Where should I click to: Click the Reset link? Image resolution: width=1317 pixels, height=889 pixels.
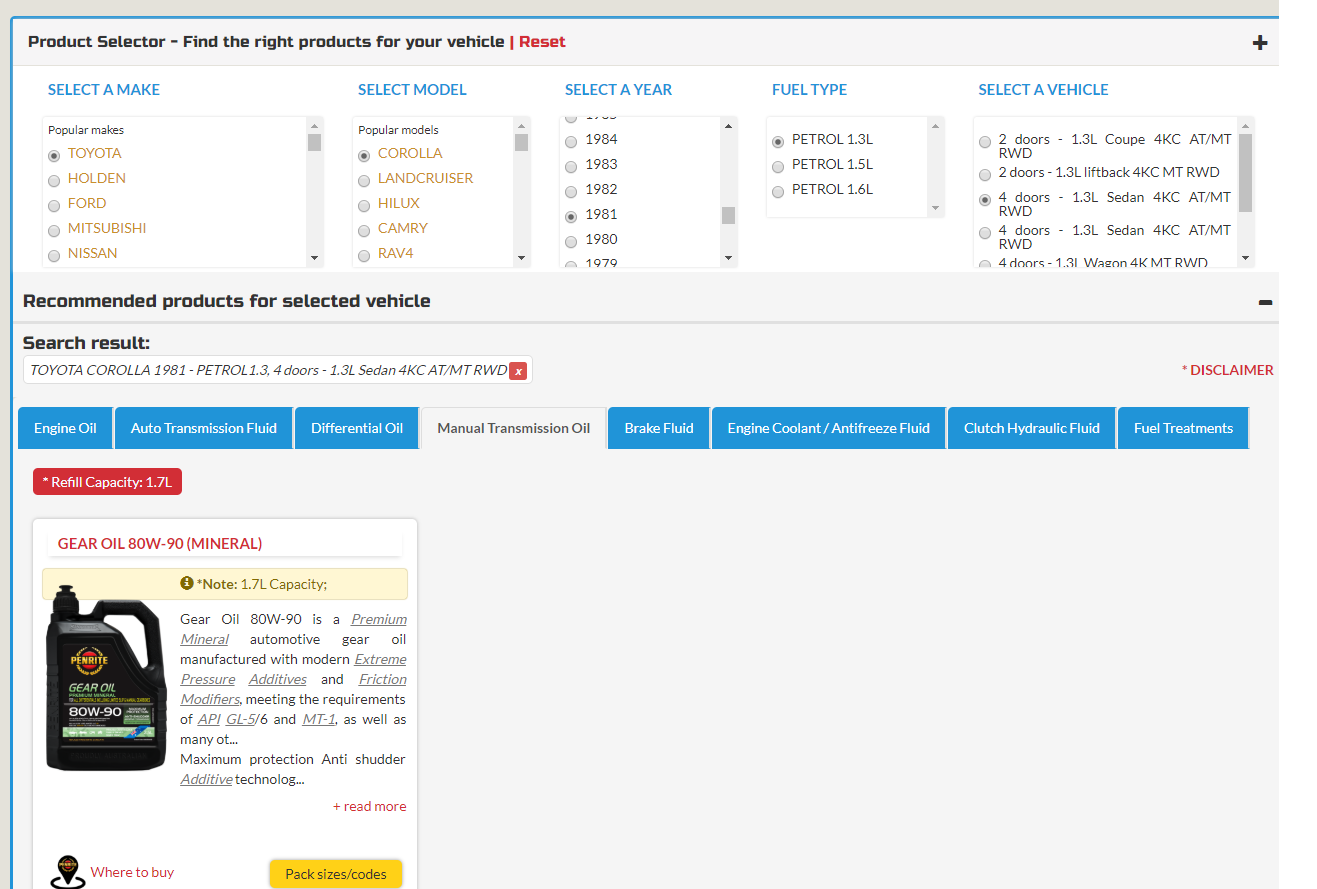point(542,42)
